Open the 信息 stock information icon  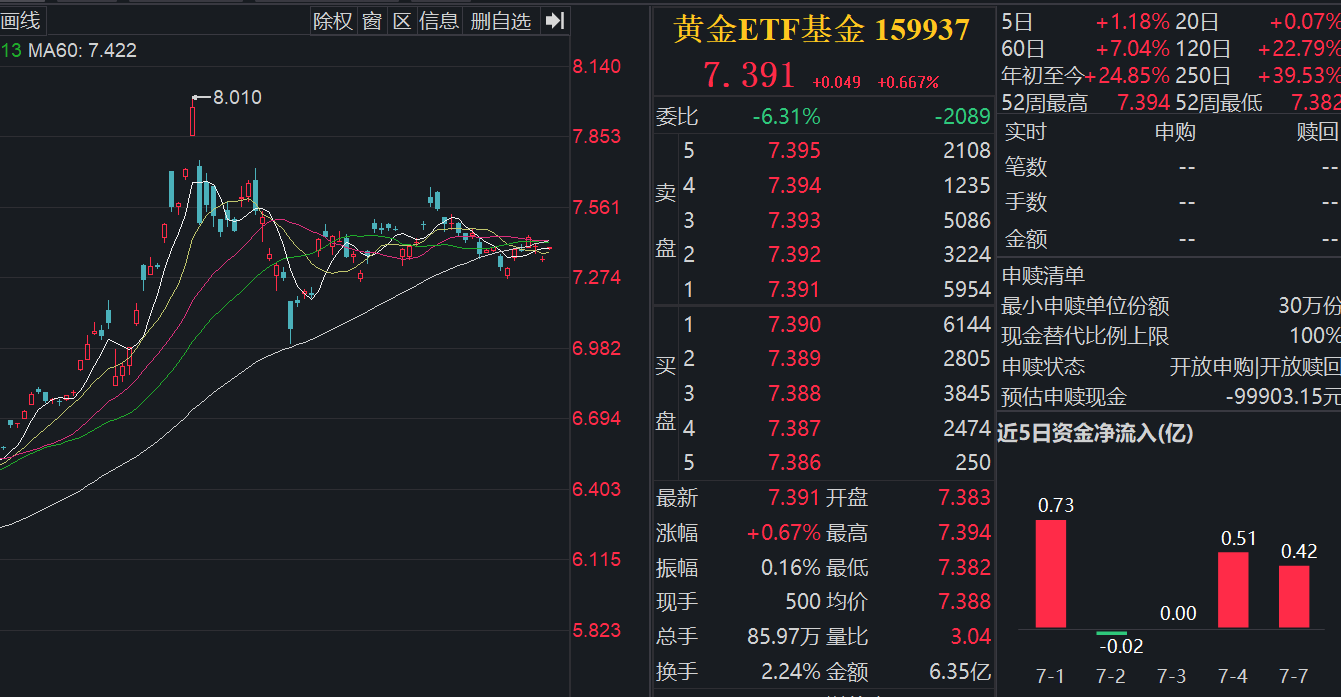tap(439, 20)
